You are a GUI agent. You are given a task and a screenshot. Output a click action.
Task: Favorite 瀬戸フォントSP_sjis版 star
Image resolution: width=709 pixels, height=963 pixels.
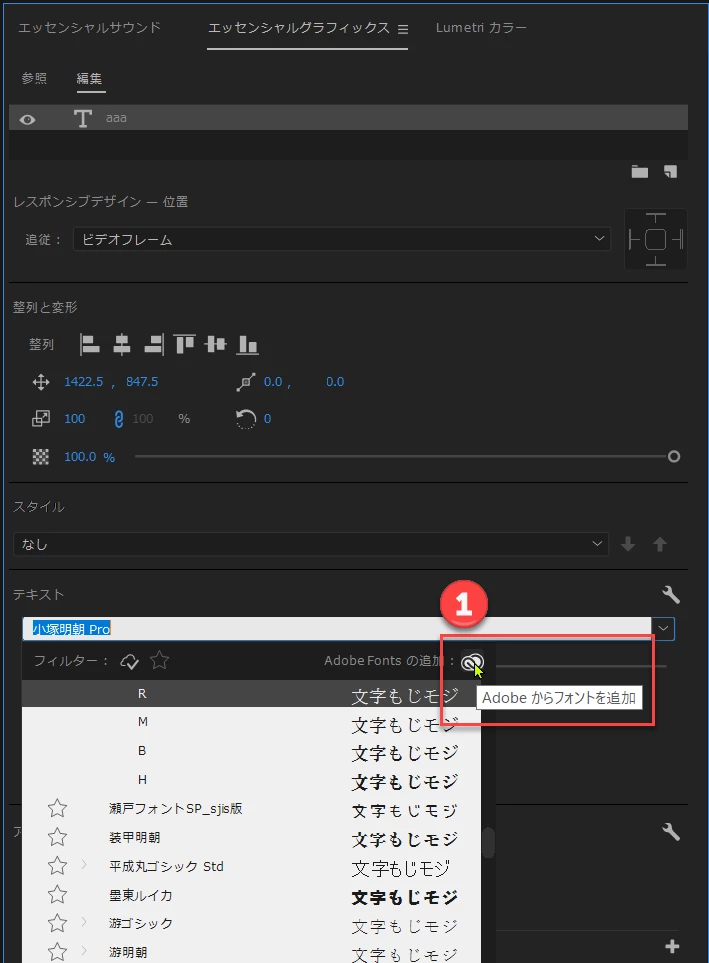57,808
